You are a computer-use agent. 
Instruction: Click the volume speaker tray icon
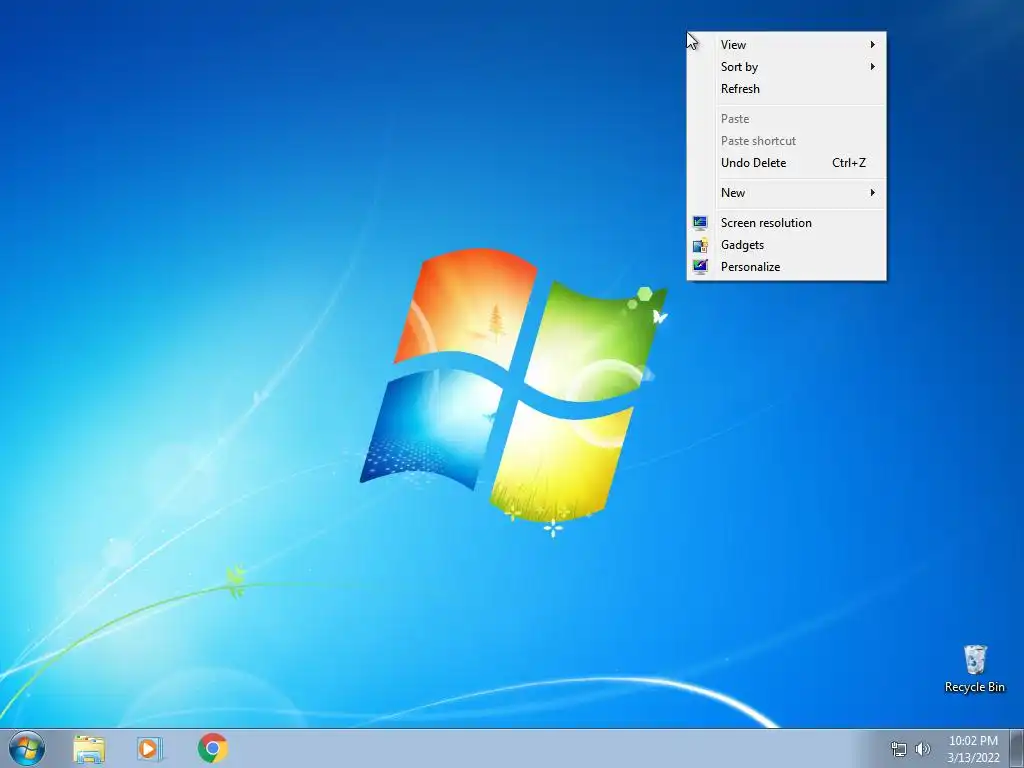click(923, 749)
